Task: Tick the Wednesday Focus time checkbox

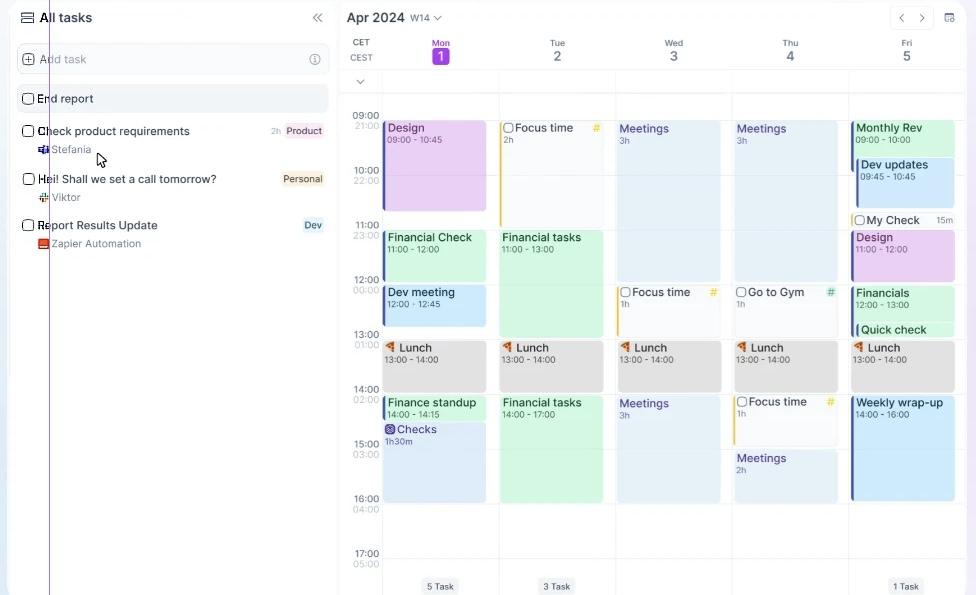Action: point(626,292)
